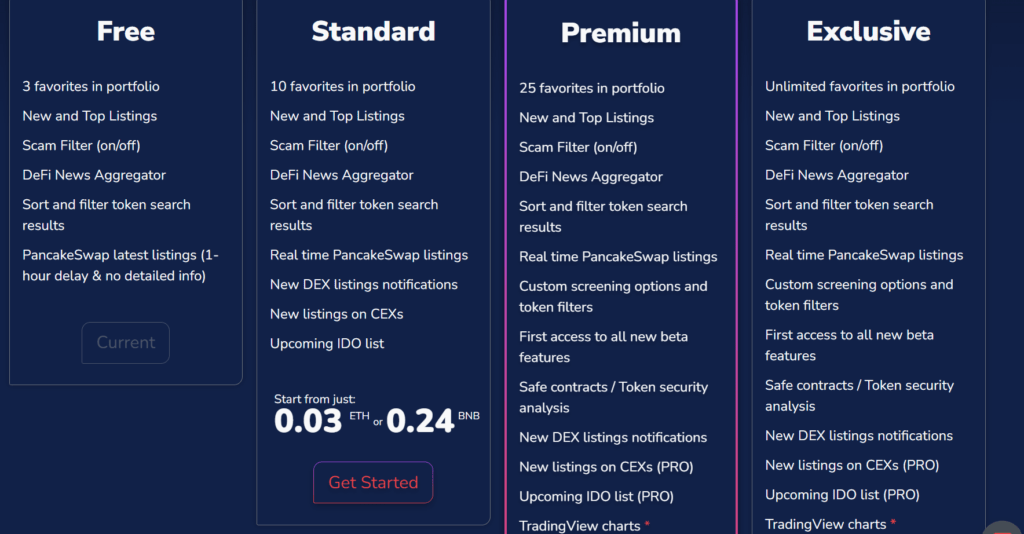
Task: Click "25 favorites in portfolio" in Premium plan
Action: tap(592, 88)
